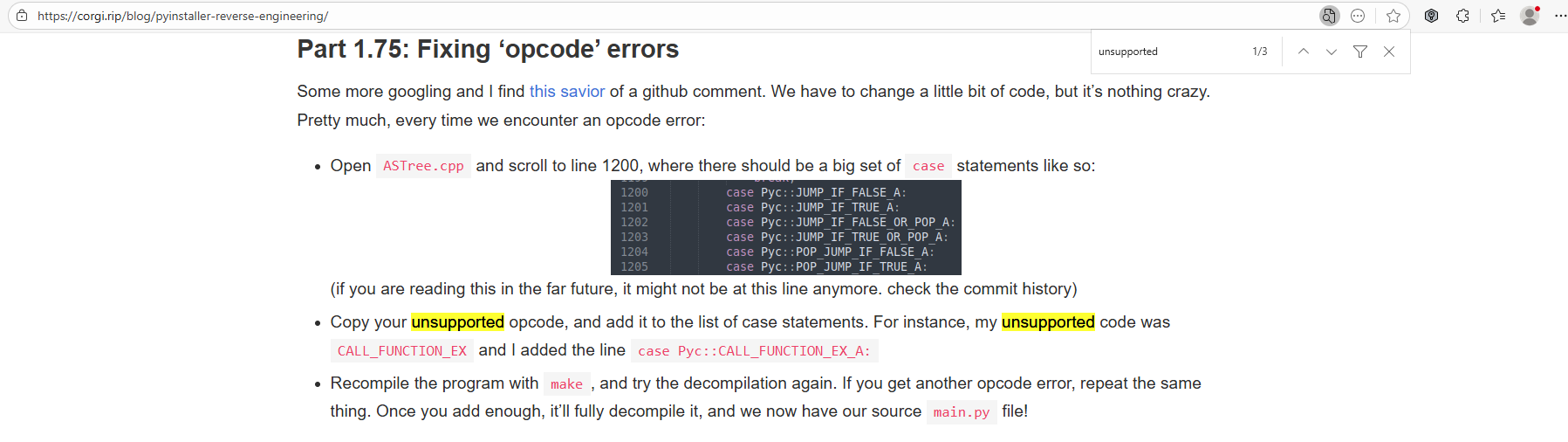1568x442 pixels.
Task: Click the 'main.py' inline code text
Action: tap(962, 412)
